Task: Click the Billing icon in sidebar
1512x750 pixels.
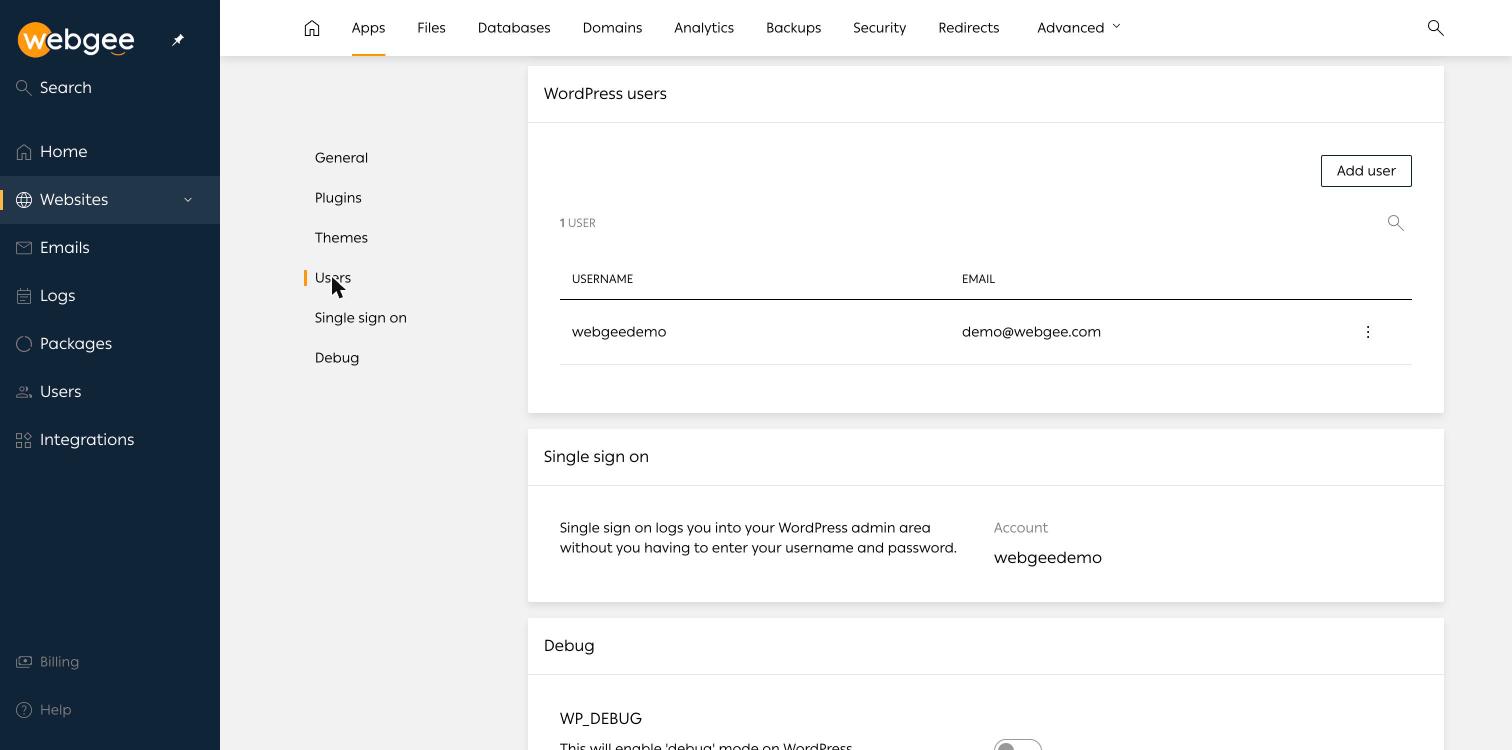Action: (24, 662)
